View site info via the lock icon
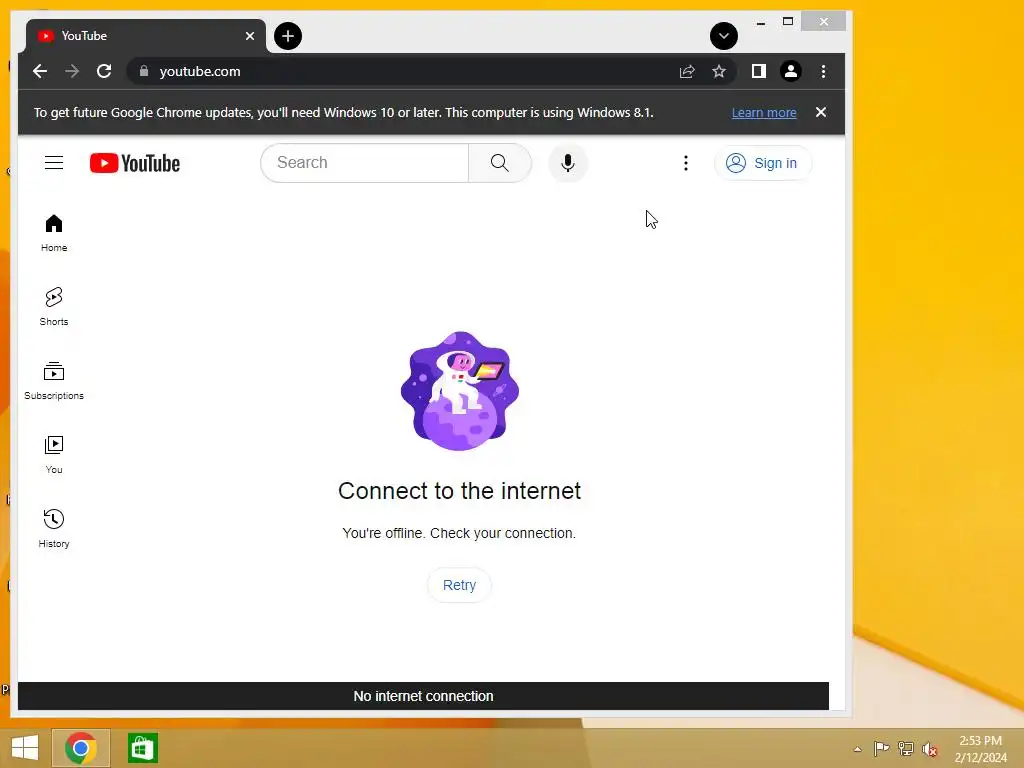Image resolution: width=1024 pixels, height=768 pixels. coord(144,71)
